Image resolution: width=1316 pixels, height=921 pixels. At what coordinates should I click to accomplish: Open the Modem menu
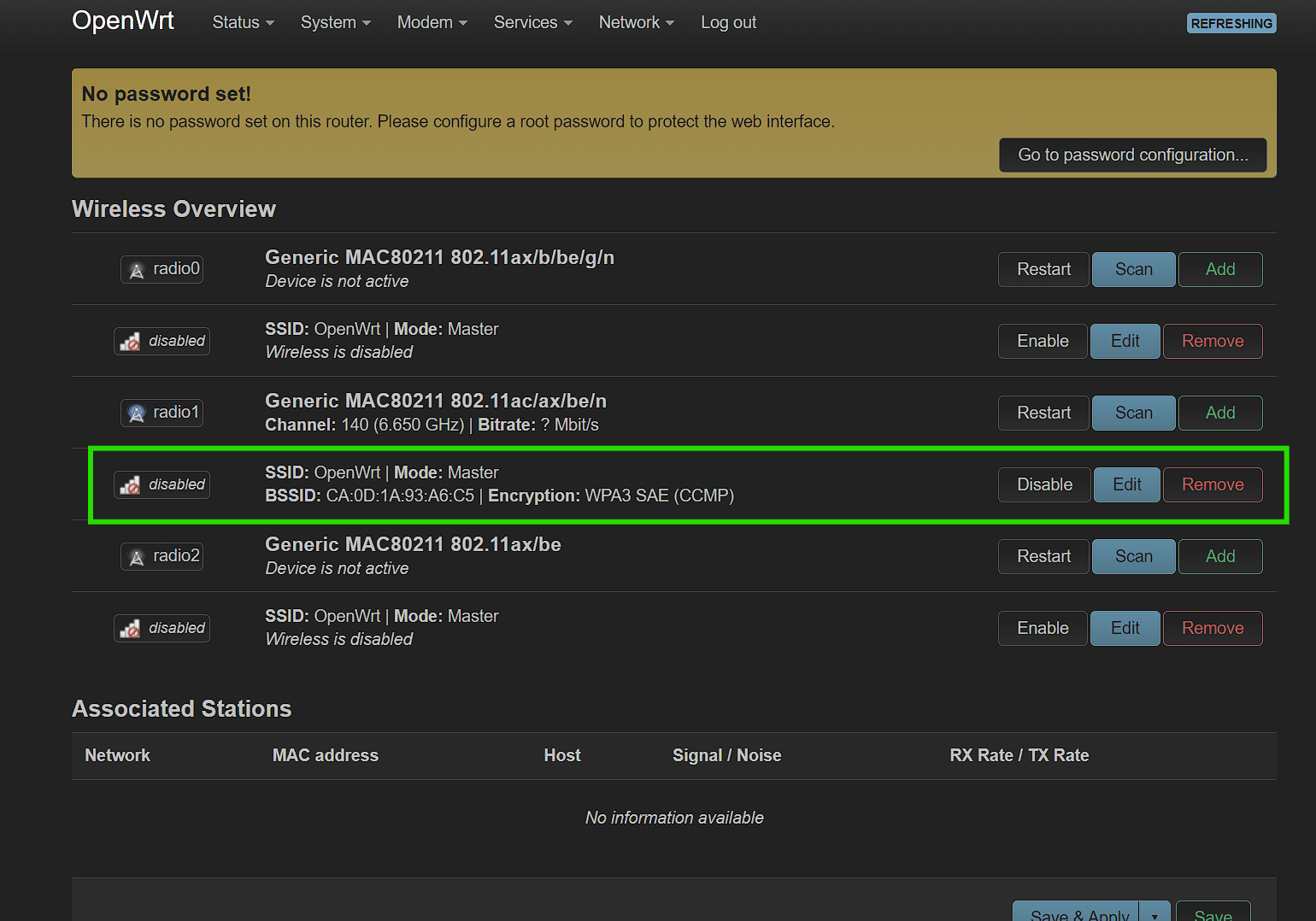click(x=432, y=22)
